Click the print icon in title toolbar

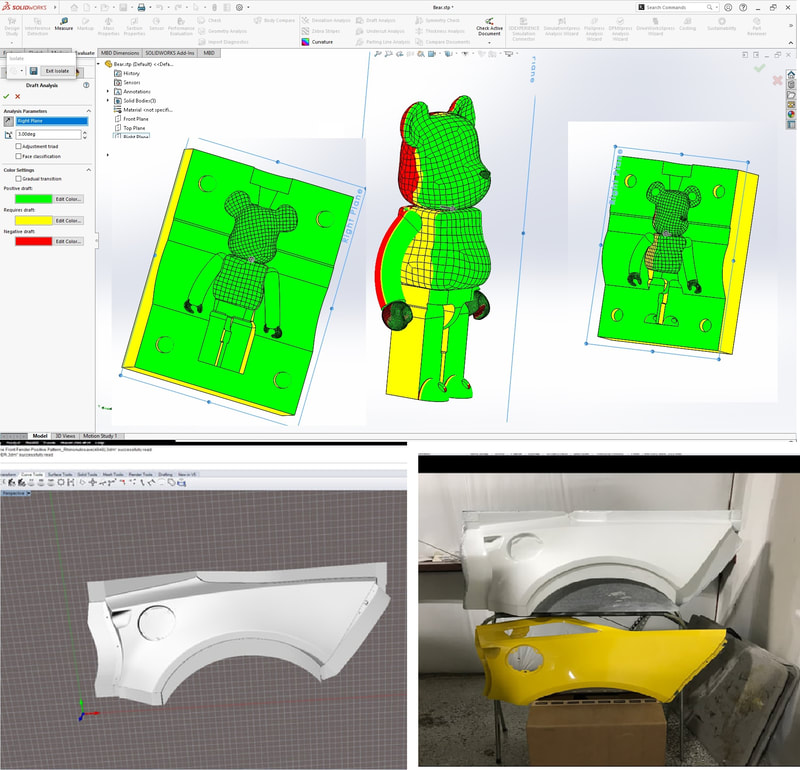point(141,7)
